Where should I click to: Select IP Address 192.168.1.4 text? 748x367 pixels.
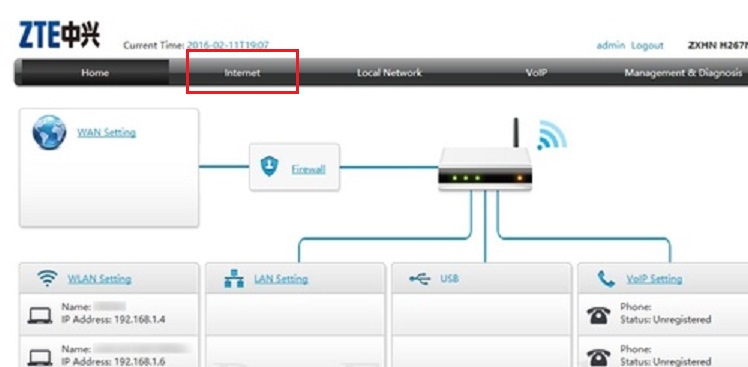tap(114, 319)
